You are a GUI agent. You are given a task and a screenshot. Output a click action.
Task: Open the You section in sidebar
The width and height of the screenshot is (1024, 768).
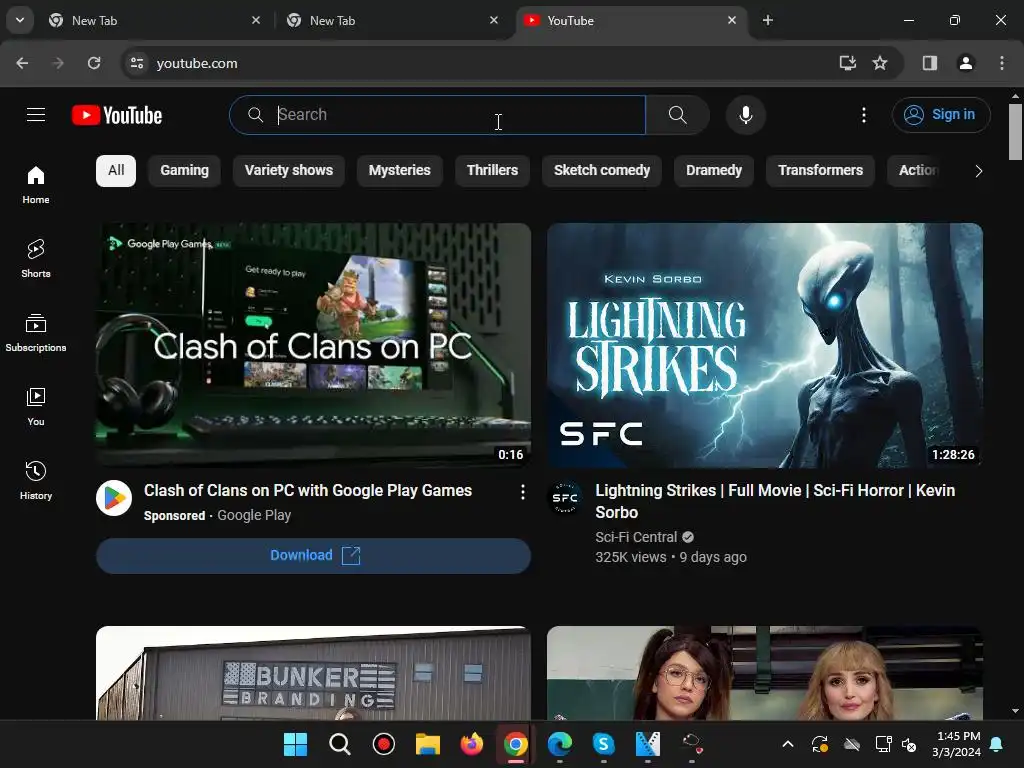click(36, 406)
